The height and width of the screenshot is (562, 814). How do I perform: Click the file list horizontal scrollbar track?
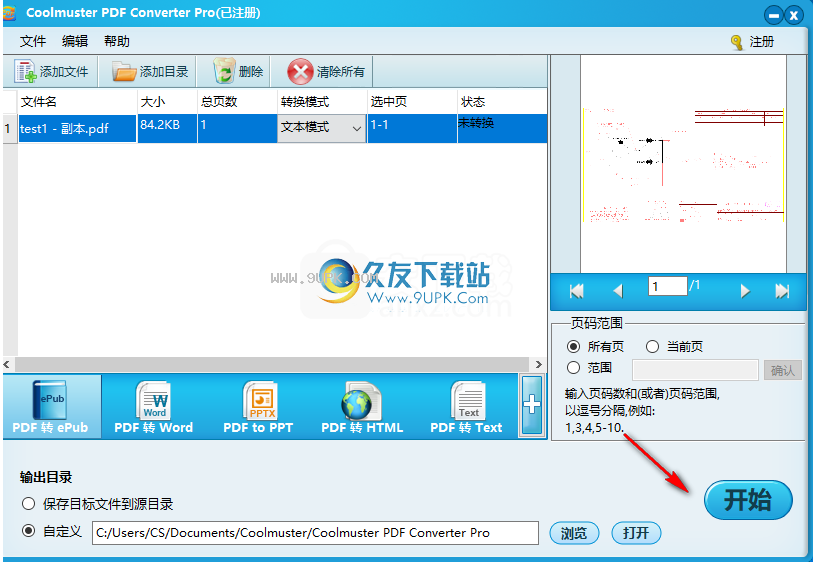(x=272, y=364)
